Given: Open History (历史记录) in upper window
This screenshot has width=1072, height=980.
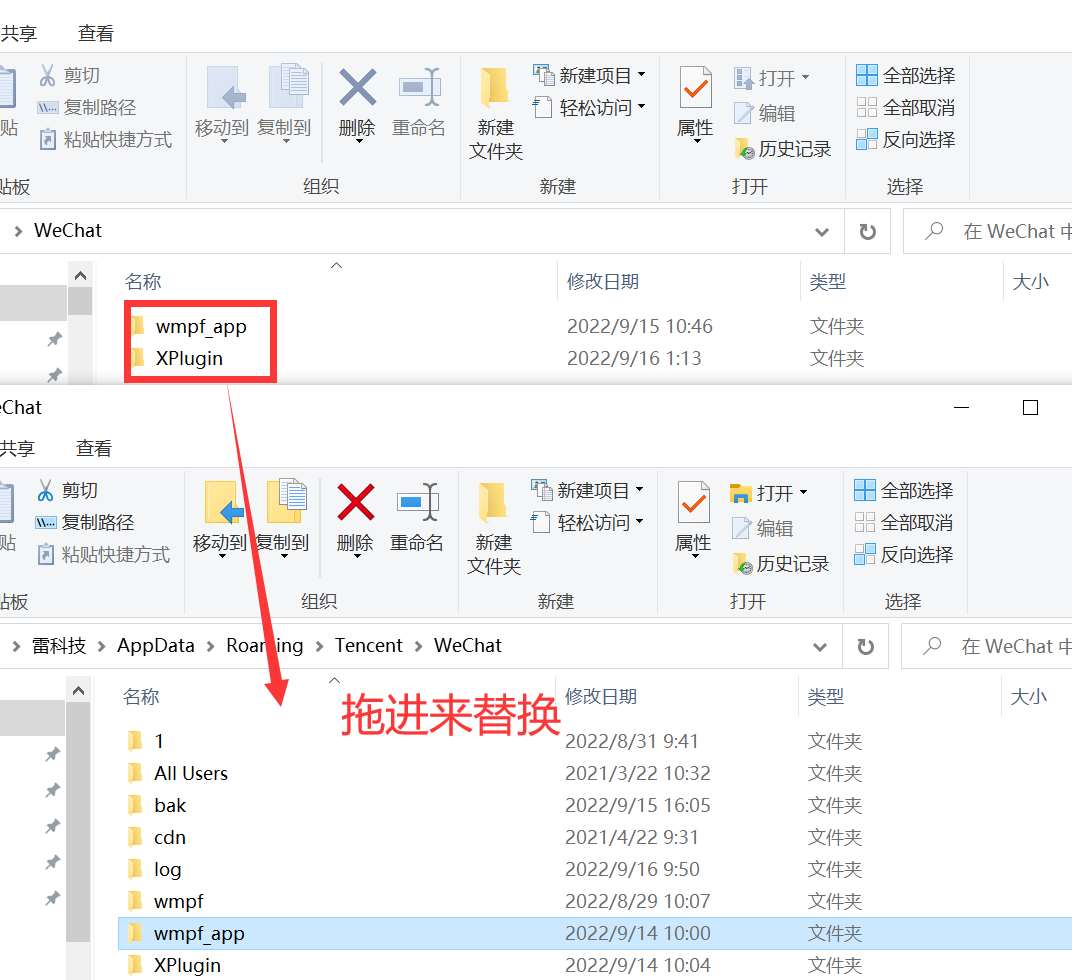Looking at the screenshot, I should tap(782, 148).
